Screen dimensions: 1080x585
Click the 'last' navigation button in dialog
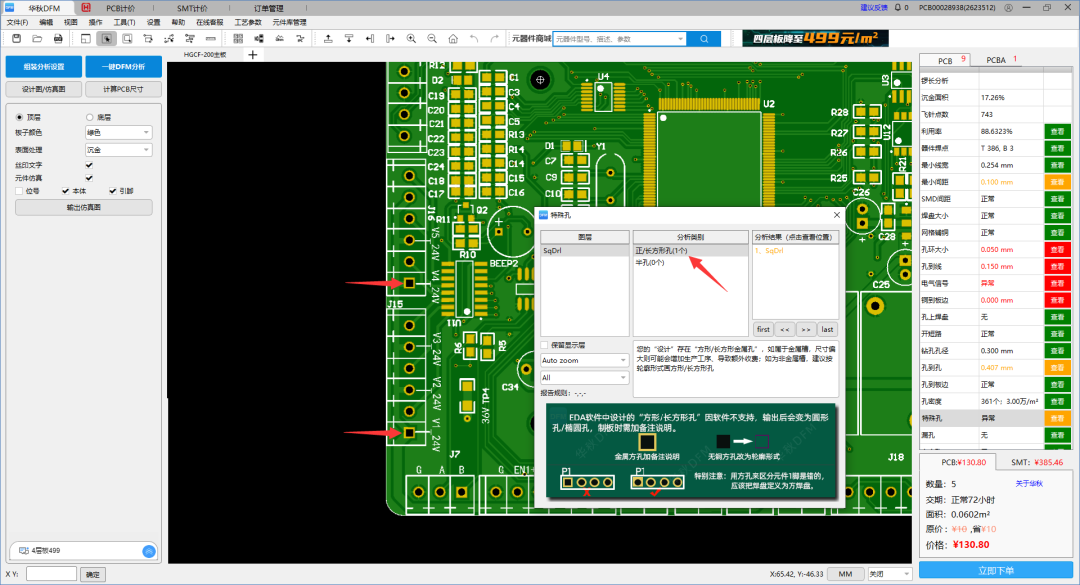click(827, 329)
